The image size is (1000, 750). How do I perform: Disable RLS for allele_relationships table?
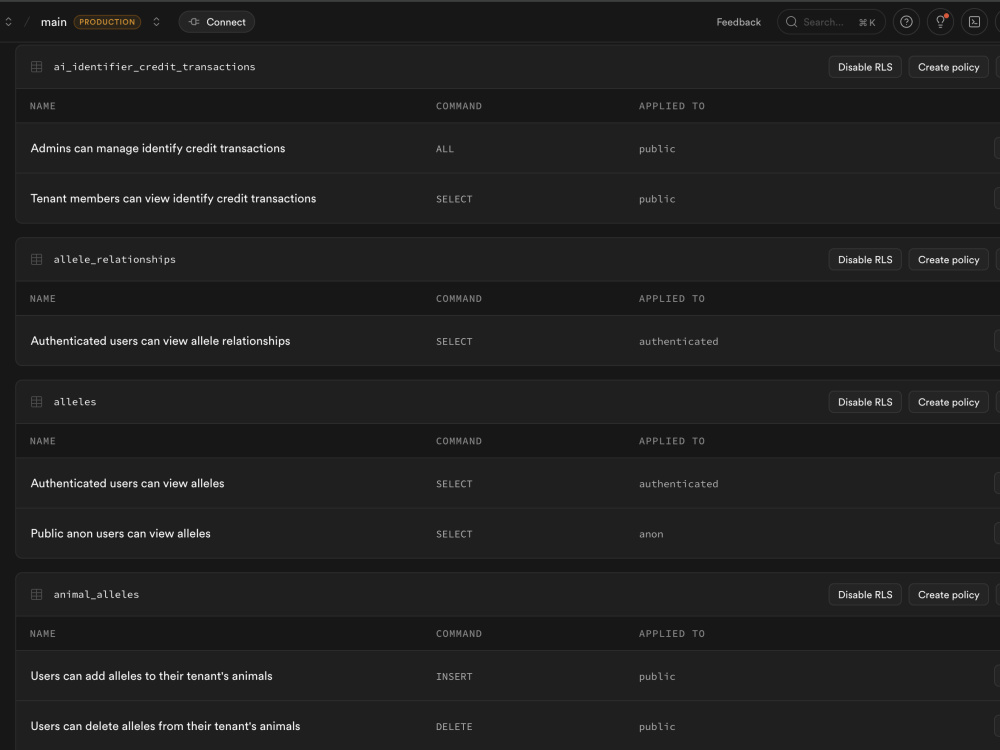tap(865, 260)
